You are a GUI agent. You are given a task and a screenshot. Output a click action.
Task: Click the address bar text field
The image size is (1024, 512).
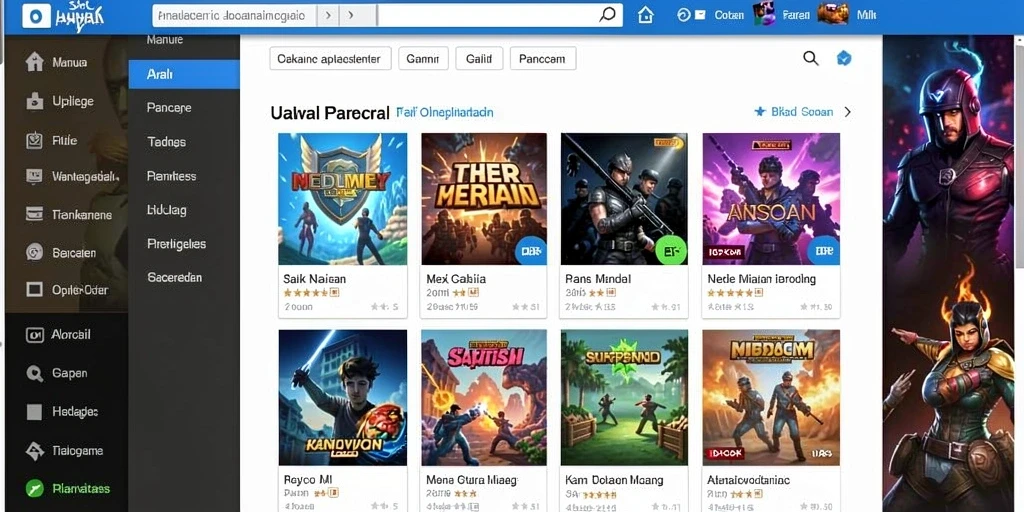click(x=234, y=15)
